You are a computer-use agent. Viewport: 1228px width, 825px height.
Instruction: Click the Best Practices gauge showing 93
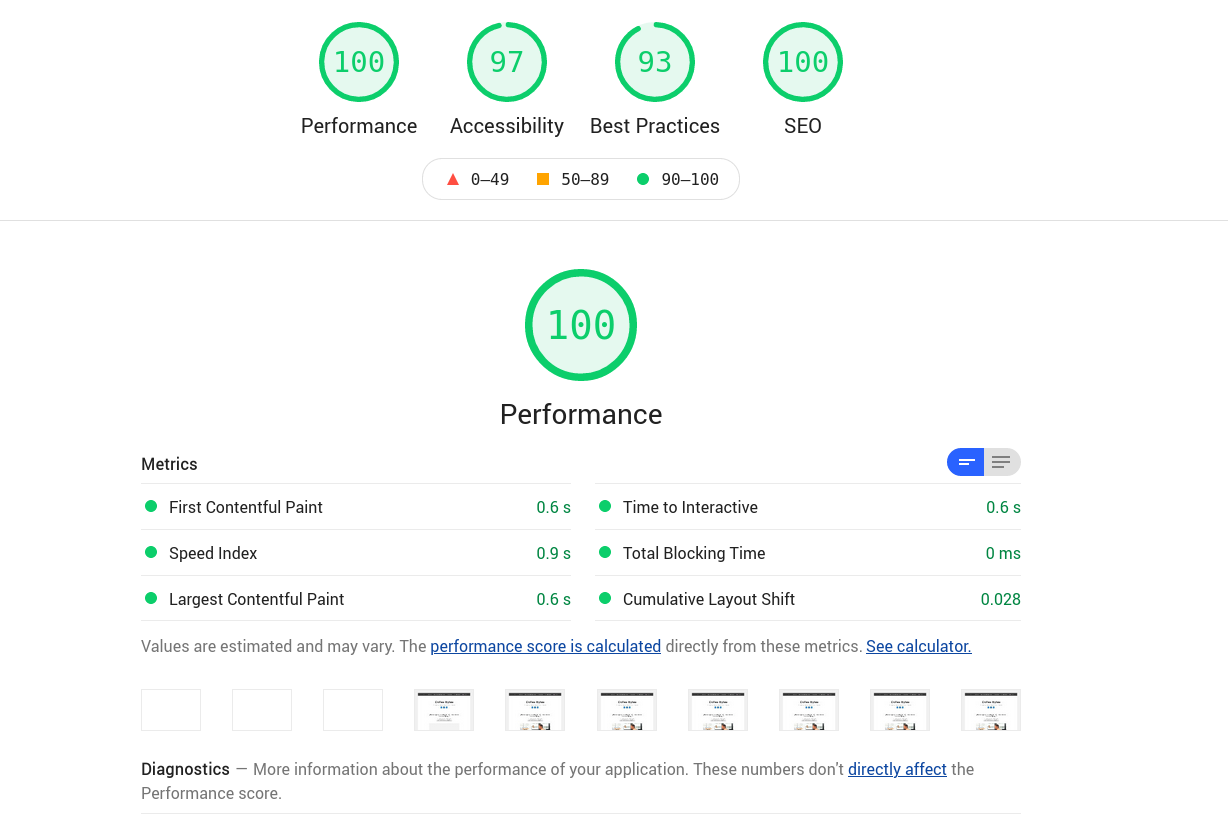point(655,62)
